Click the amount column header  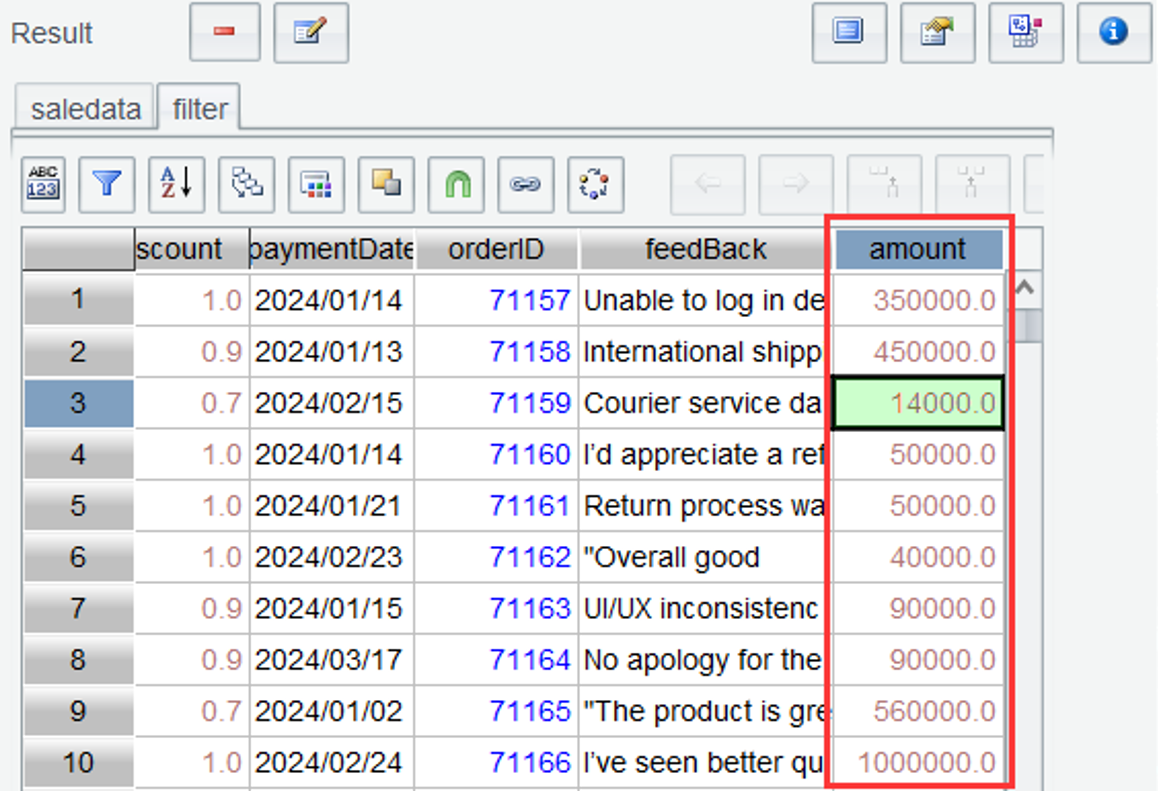[918, 249]
